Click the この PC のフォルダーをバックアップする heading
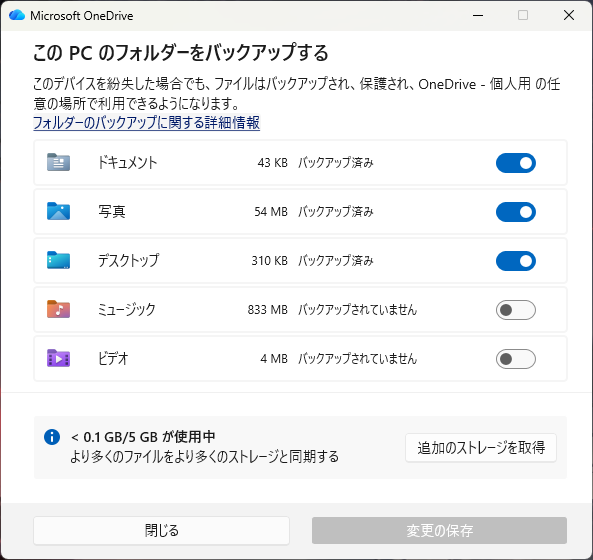This screenshot has height=560, width=593. pyautogui.click(x=181, y=53)
